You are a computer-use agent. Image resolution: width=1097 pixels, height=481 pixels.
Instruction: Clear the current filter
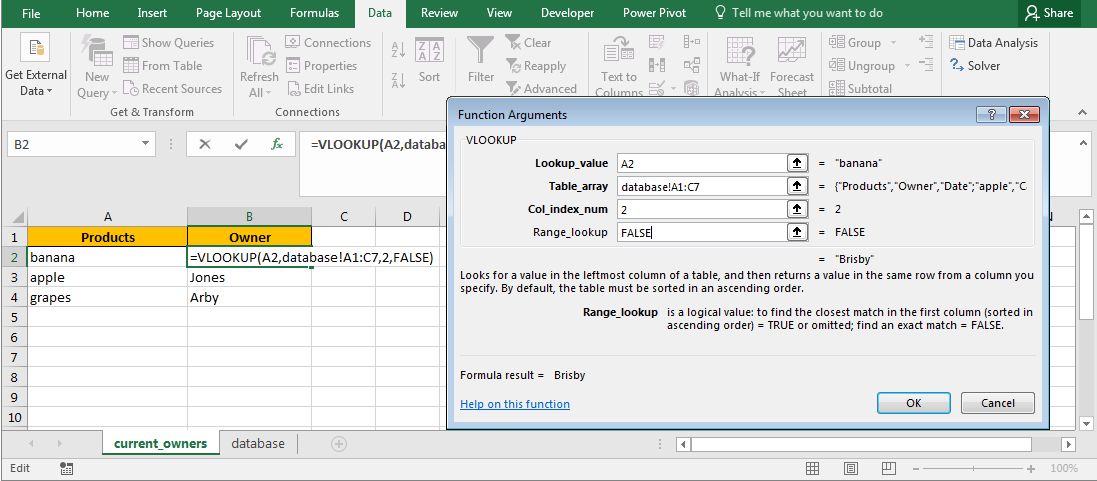tap(528, 43)
